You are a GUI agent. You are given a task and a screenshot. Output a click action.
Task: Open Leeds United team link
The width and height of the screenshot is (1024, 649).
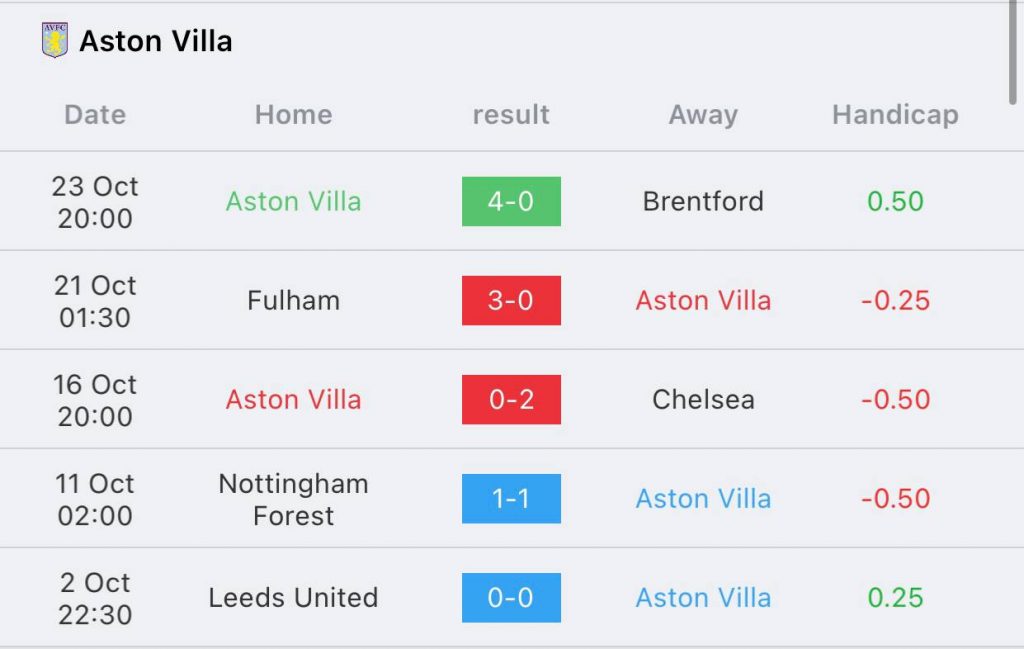[x=294, y=597]
